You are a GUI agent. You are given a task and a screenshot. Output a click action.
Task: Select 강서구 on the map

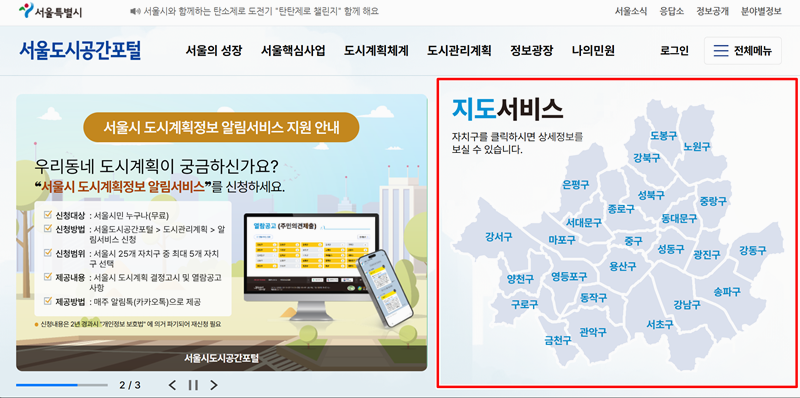click(498, 237)
